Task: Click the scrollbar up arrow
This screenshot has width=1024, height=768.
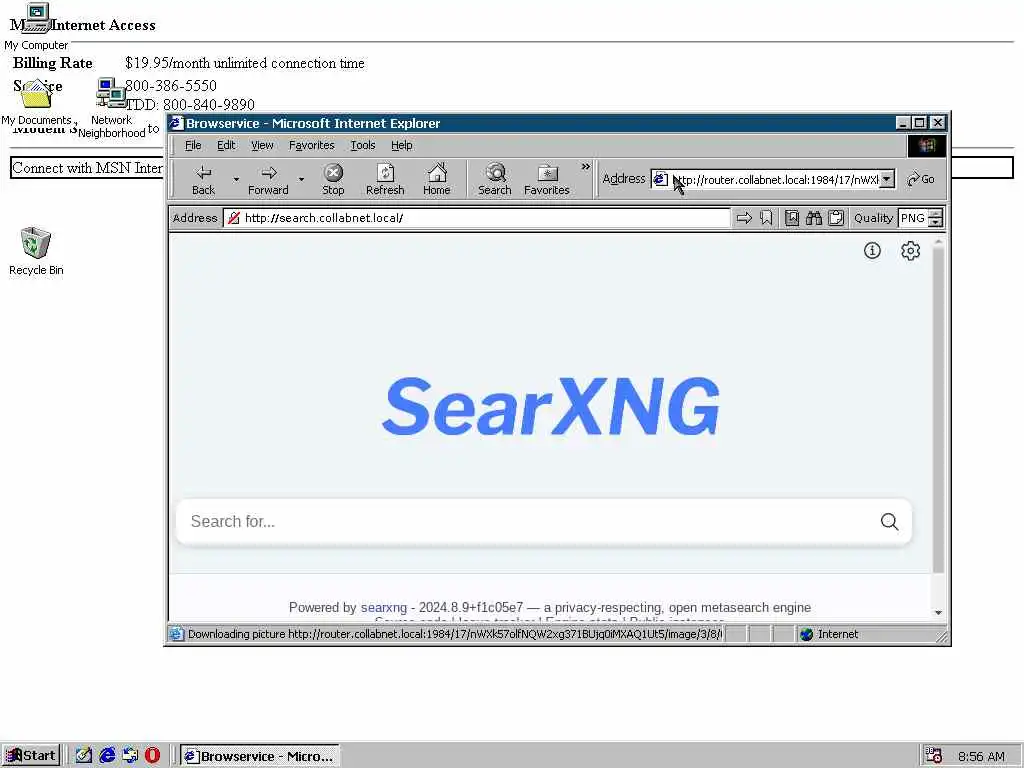Action: (938, 242)
